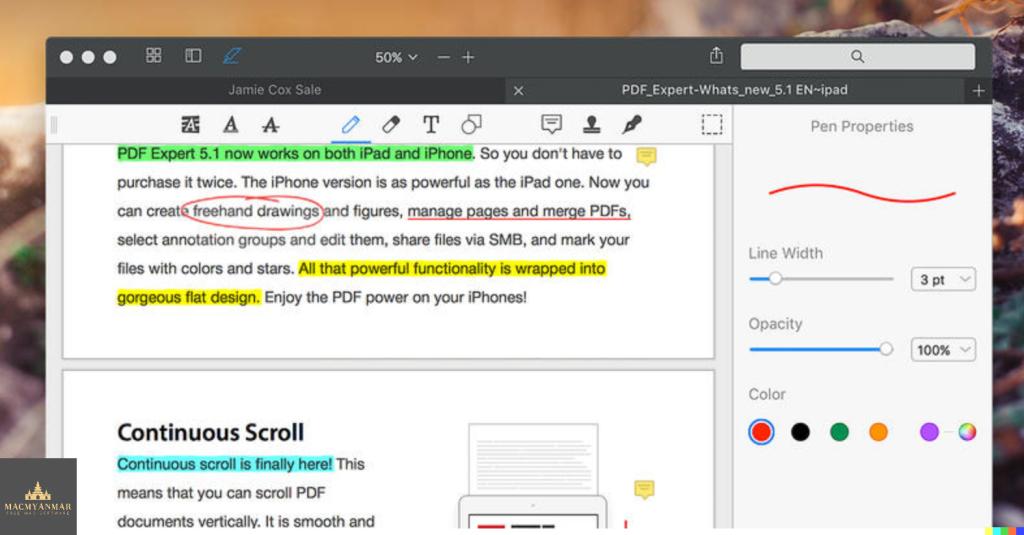Image resolution: width=1024 pixels, height=535 pixels.
Task: Click the green highlighted PDF Expert 5.1 sentence
Action: click(x=295, y=154)
